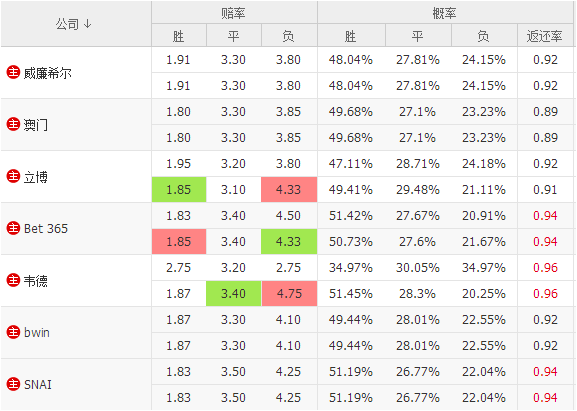
Task: Click the green highlighted 1.85 cell for 立博
Action: tap(179, 189)
